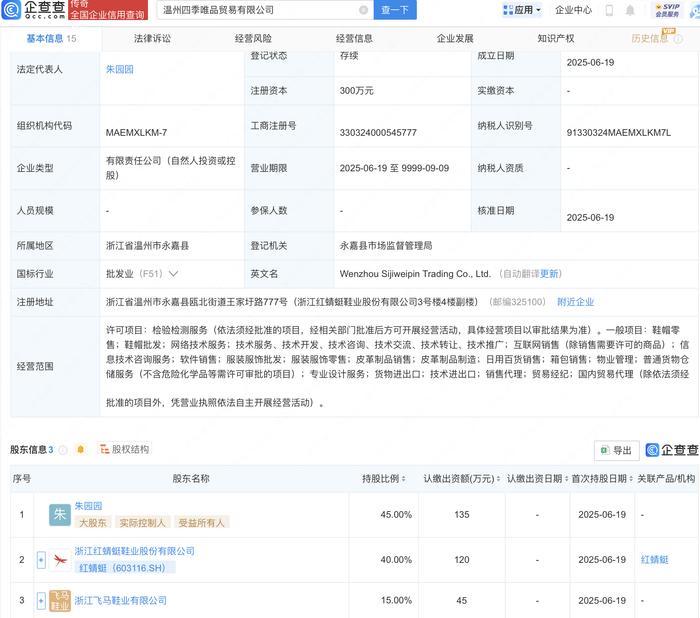Click the info icon next to 股东信息
Viewport: 700px width, 618px height.
[x=63, y=450]
